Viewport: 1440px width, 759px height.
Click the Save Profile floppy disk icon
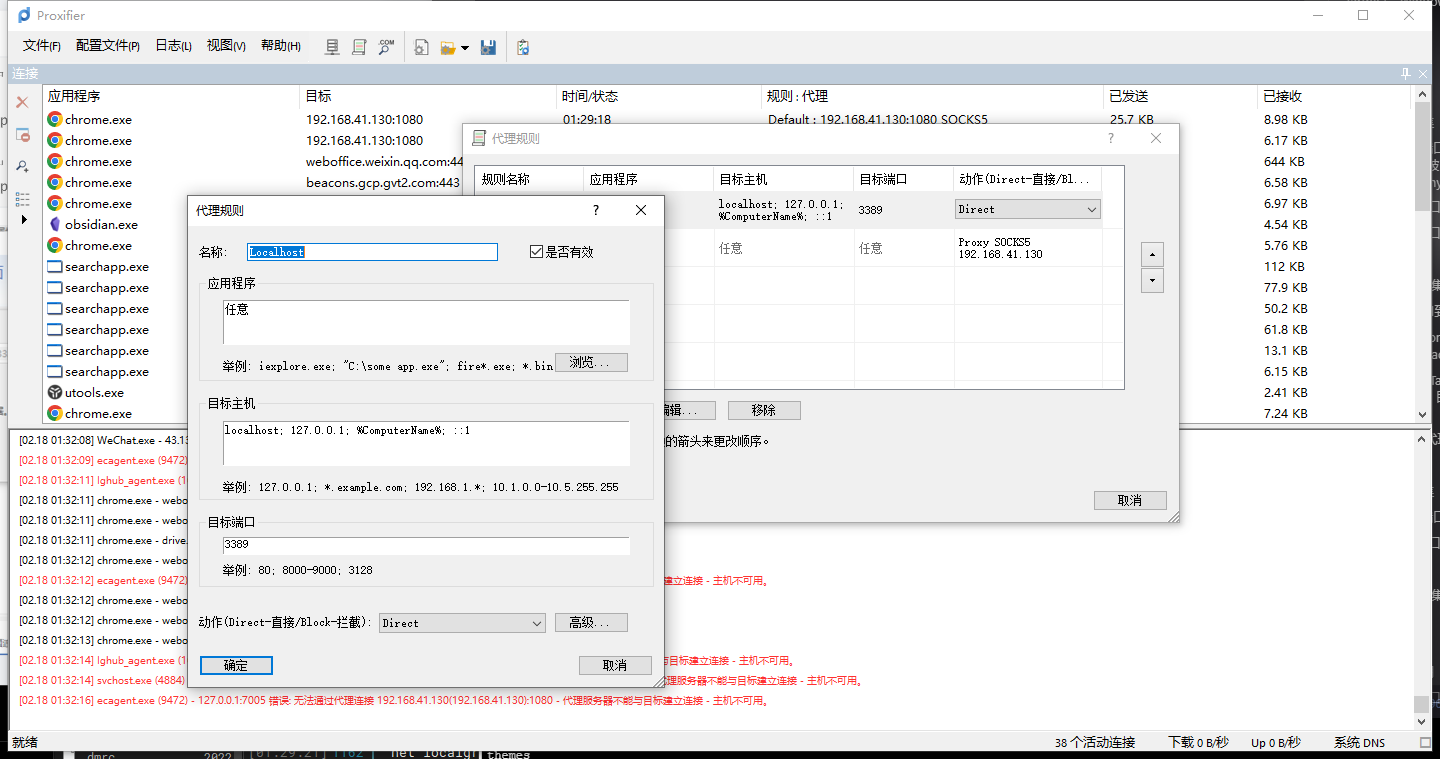(x=489, y=47)
